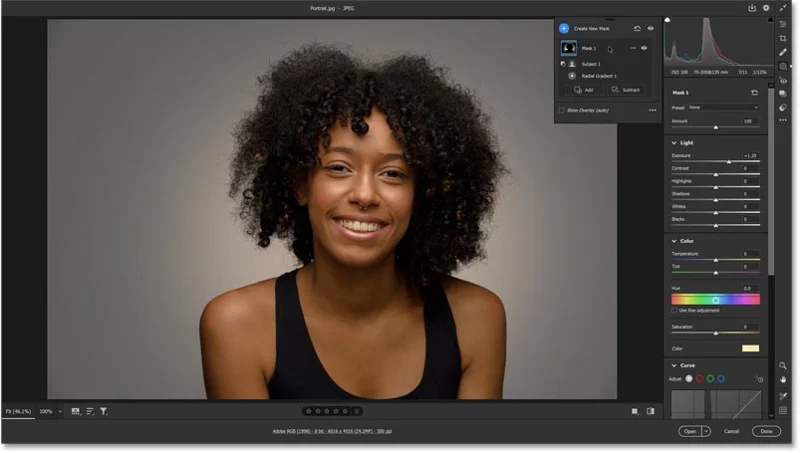Screen dimensions: 800x453
Task: Toggle full screen mode icon
Action: coord(783,8)
